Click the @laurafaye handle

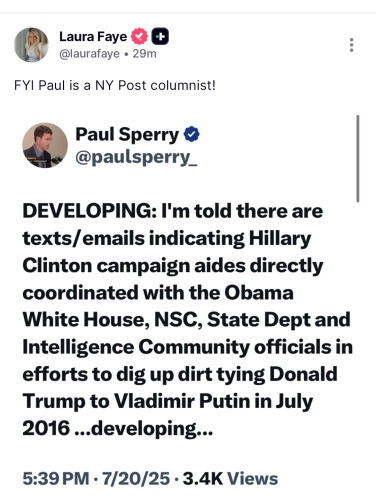tap(89, 54)
